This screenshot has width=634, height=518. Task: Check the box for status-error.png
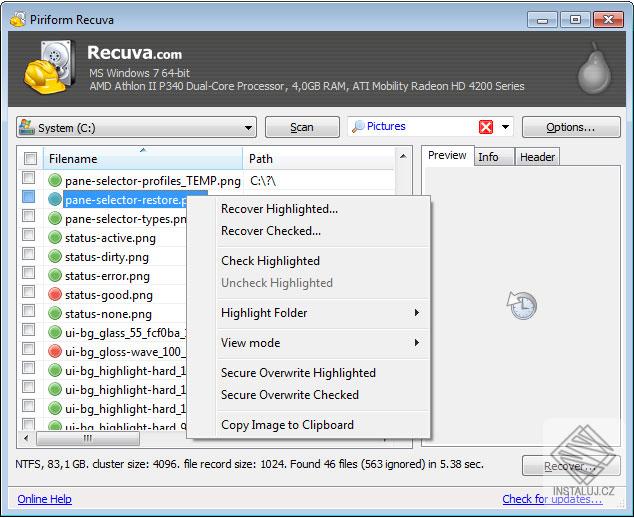tap(28, 273)
